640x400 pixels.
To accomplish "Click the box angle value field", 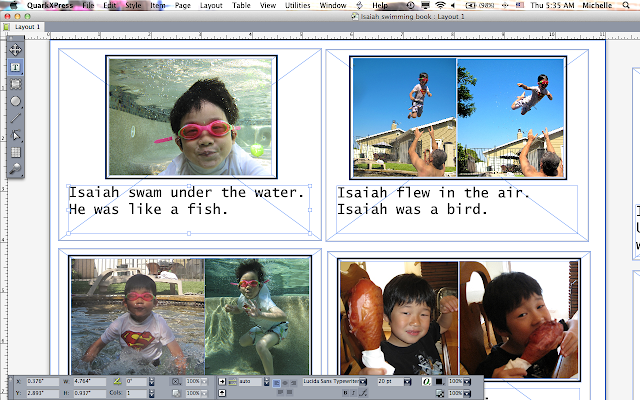I will 136,382.
